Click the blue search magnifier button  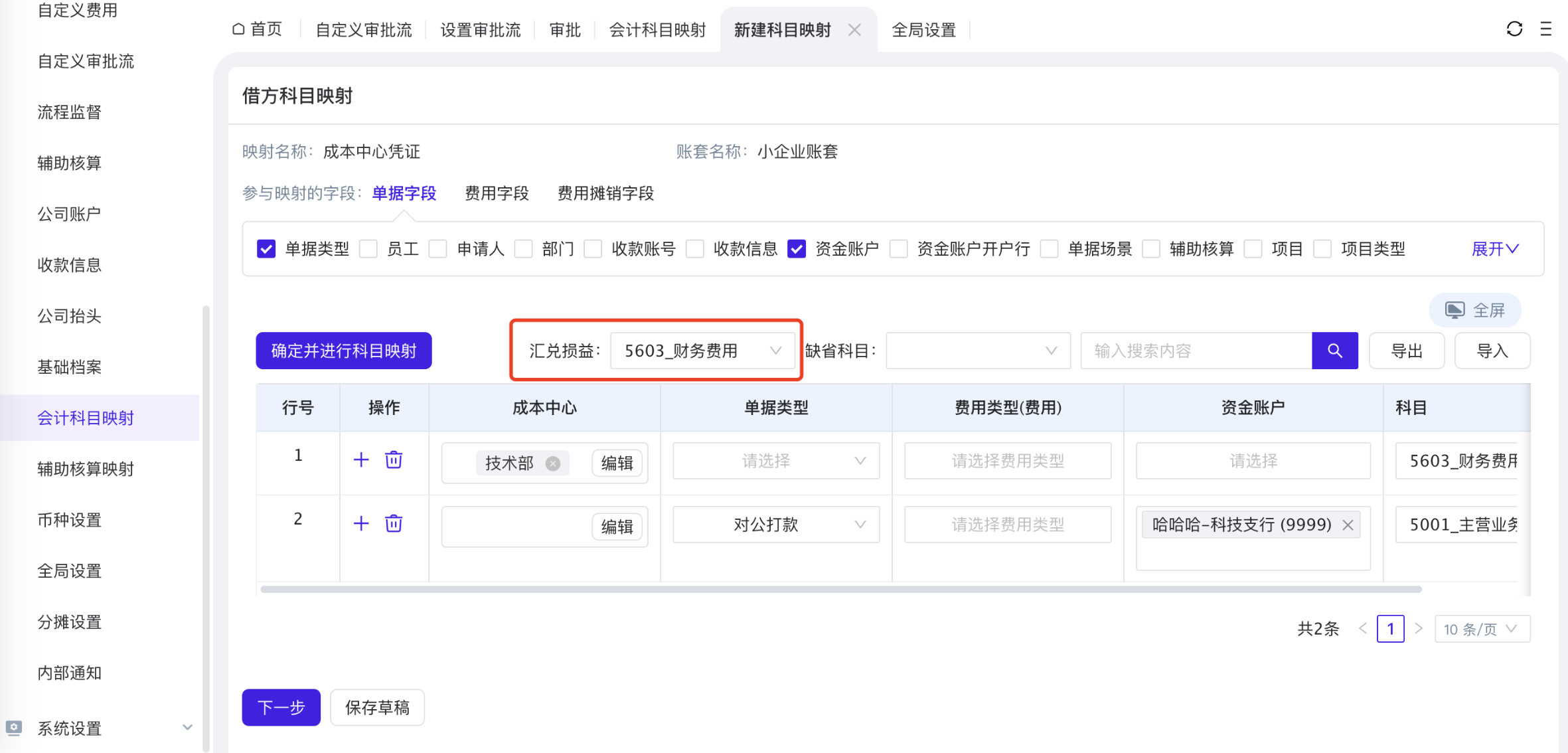pyautogui.click(x=1334, y=351)
